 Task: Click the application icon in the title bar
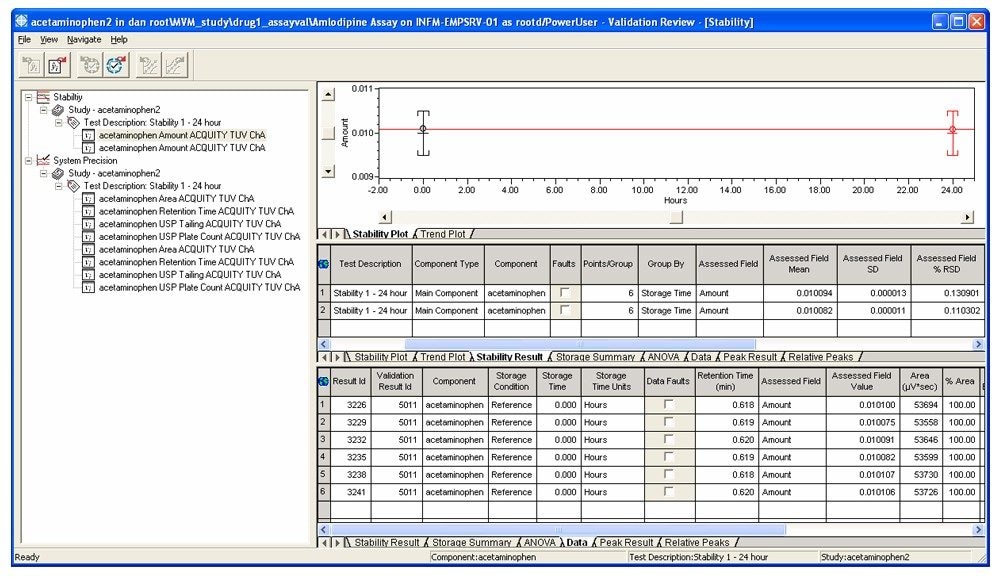[x=22, y=21]
